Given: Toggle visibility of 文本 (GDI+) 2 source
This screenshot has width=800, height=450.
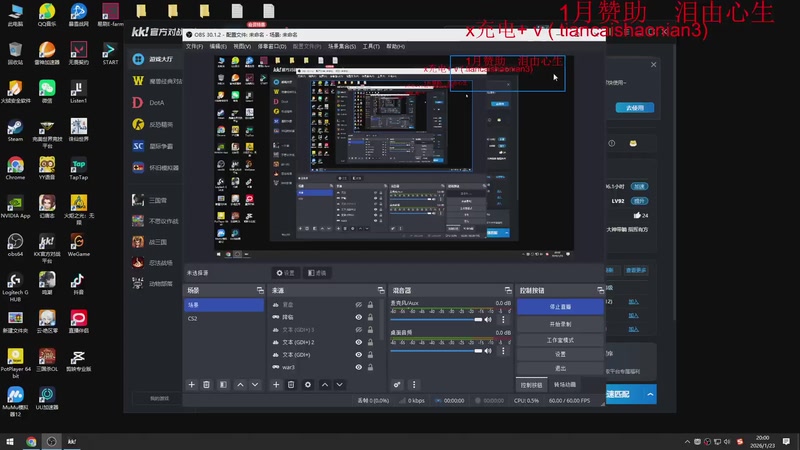Looking at the screenshot, I should click(359, 342).
